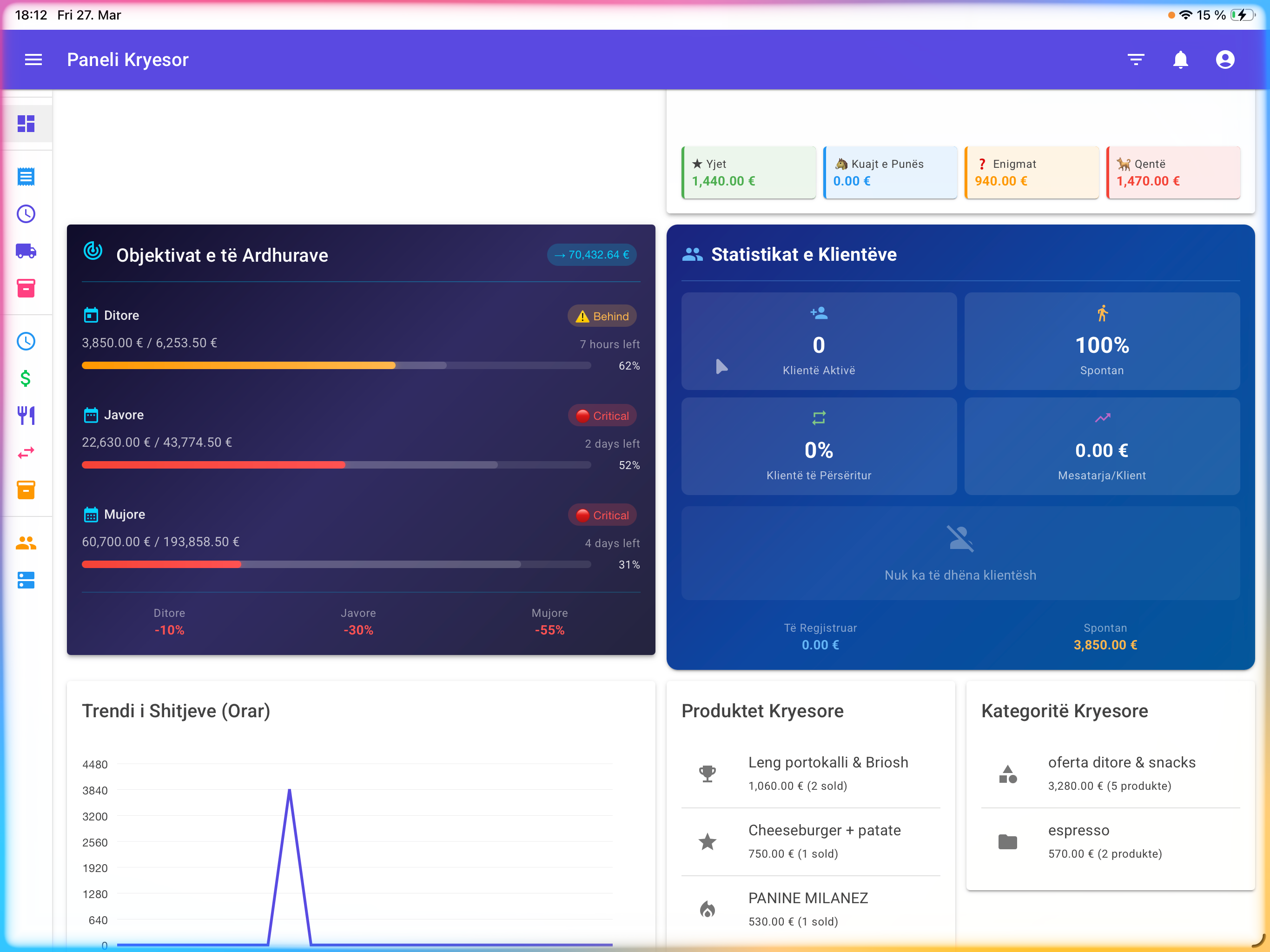Open the fork and knife sidebar icon
This screenshot has height=952, width=1270.
(x=26, y=415)
